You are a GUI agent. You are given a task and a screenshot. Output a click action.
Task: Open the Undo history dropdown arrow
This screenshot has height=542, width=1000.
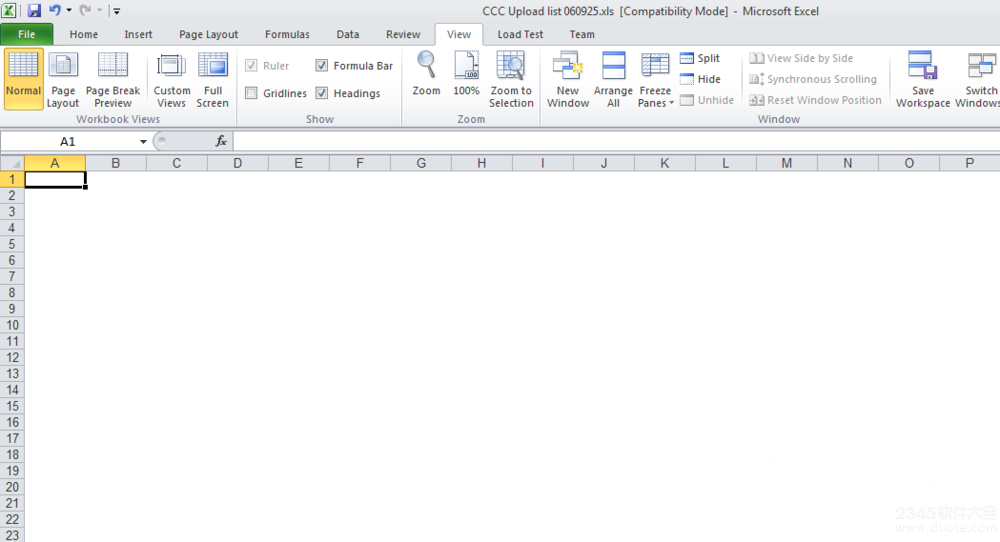click(x=69, y=10)
